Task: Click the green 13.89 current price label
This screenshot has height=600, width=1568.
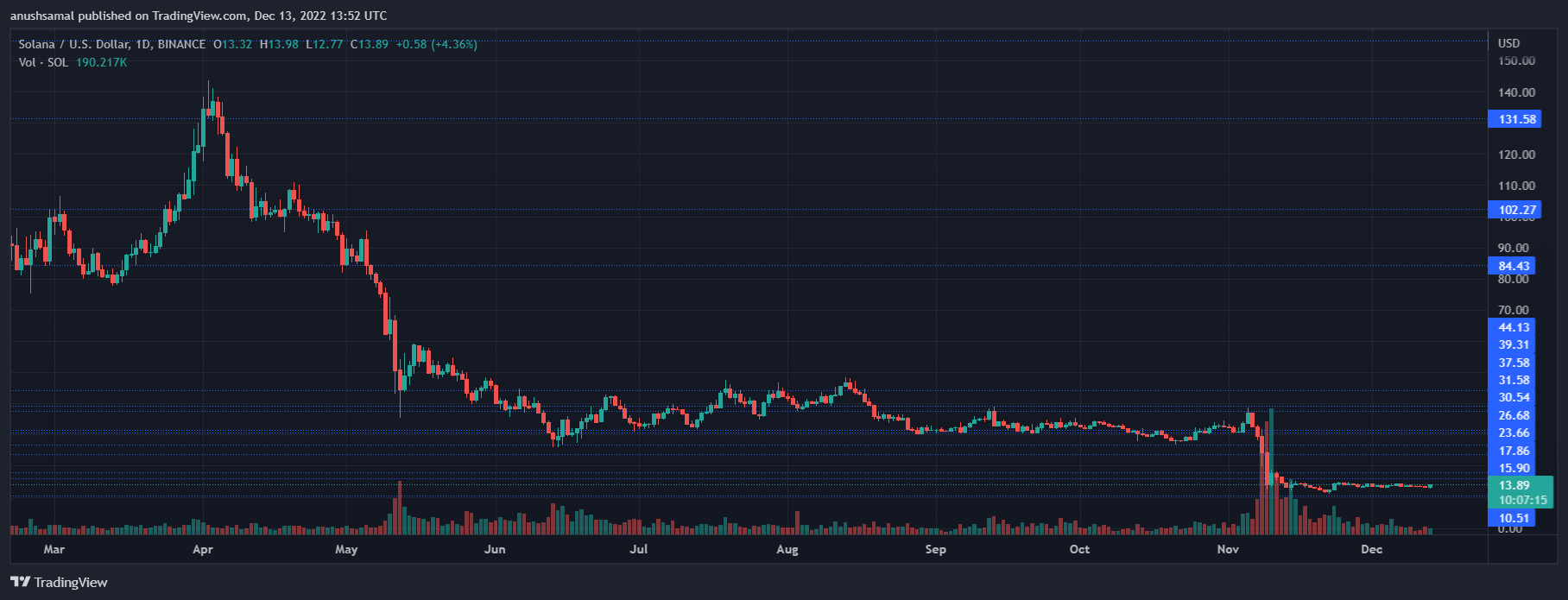Action: pos(1514,485)
